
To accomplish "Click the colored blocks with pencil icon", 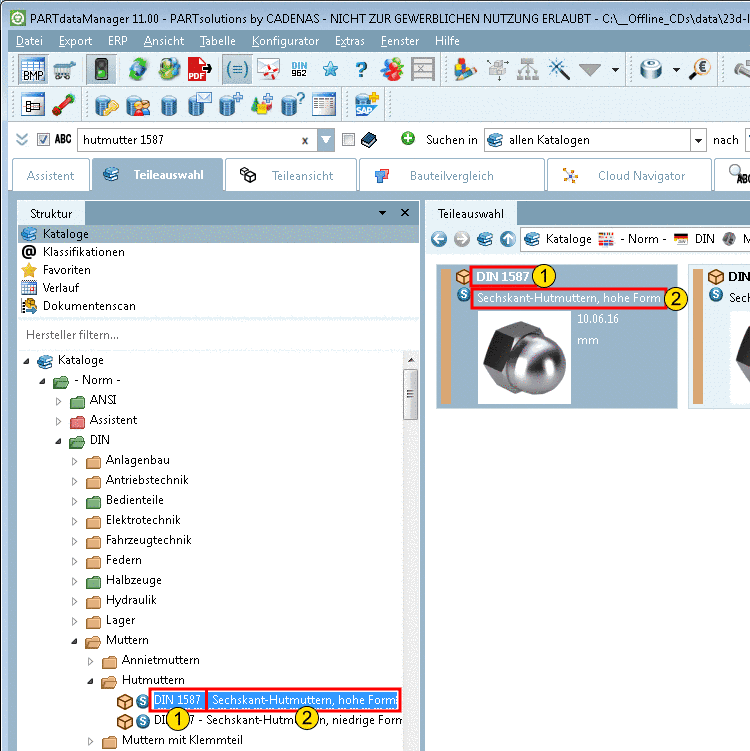I will pyautogui.click(x=465, y=69).
